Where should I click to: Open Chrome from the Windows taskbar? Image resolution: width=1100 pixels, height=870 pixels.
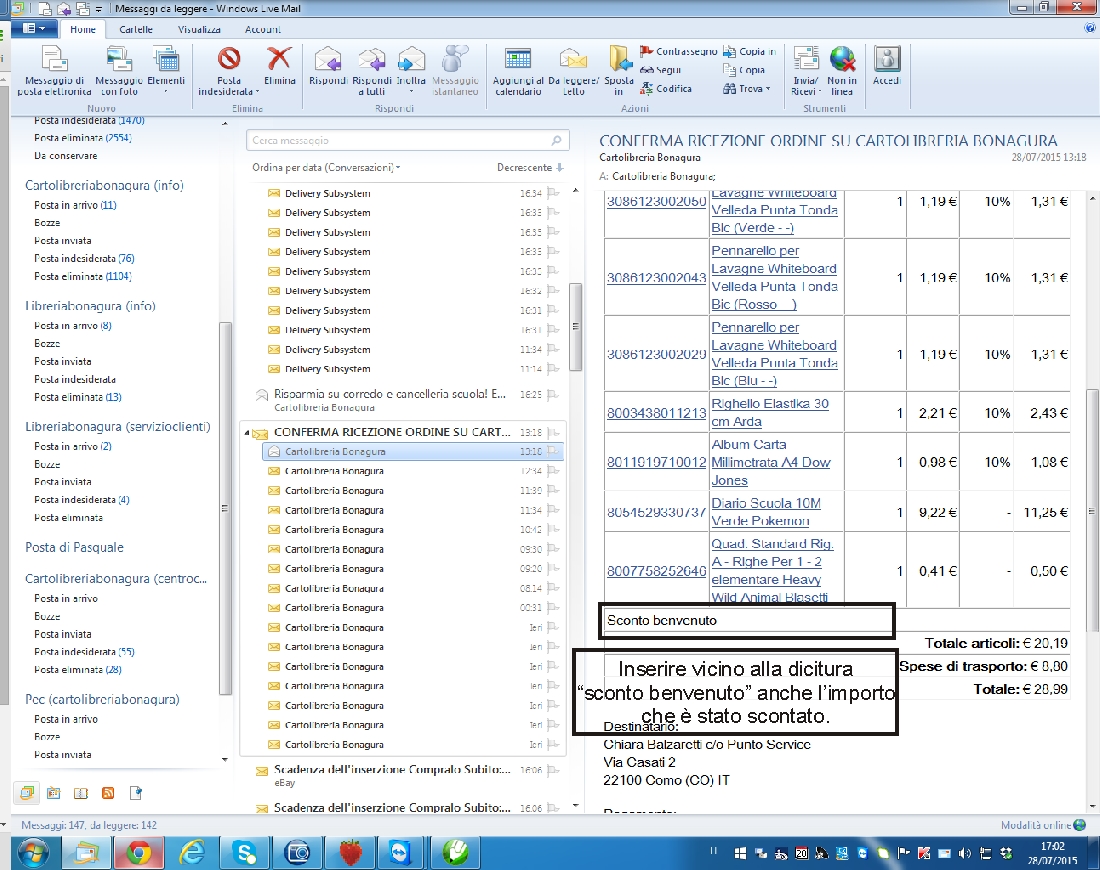tap(139, 853)
